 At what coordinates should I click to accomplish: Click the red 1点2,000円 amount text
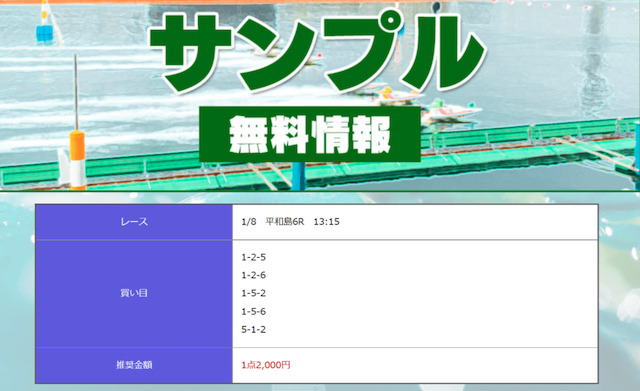[x=266, y=365]
